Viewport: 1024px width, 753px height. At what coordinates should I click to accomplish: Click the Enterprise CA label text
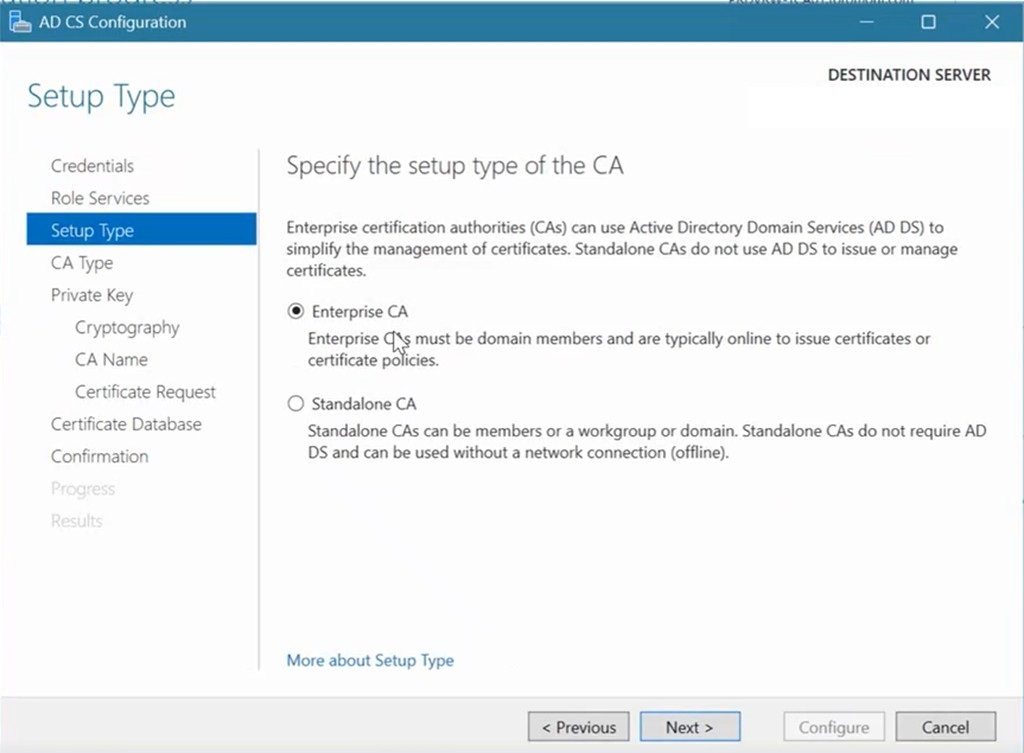point(360,312)
